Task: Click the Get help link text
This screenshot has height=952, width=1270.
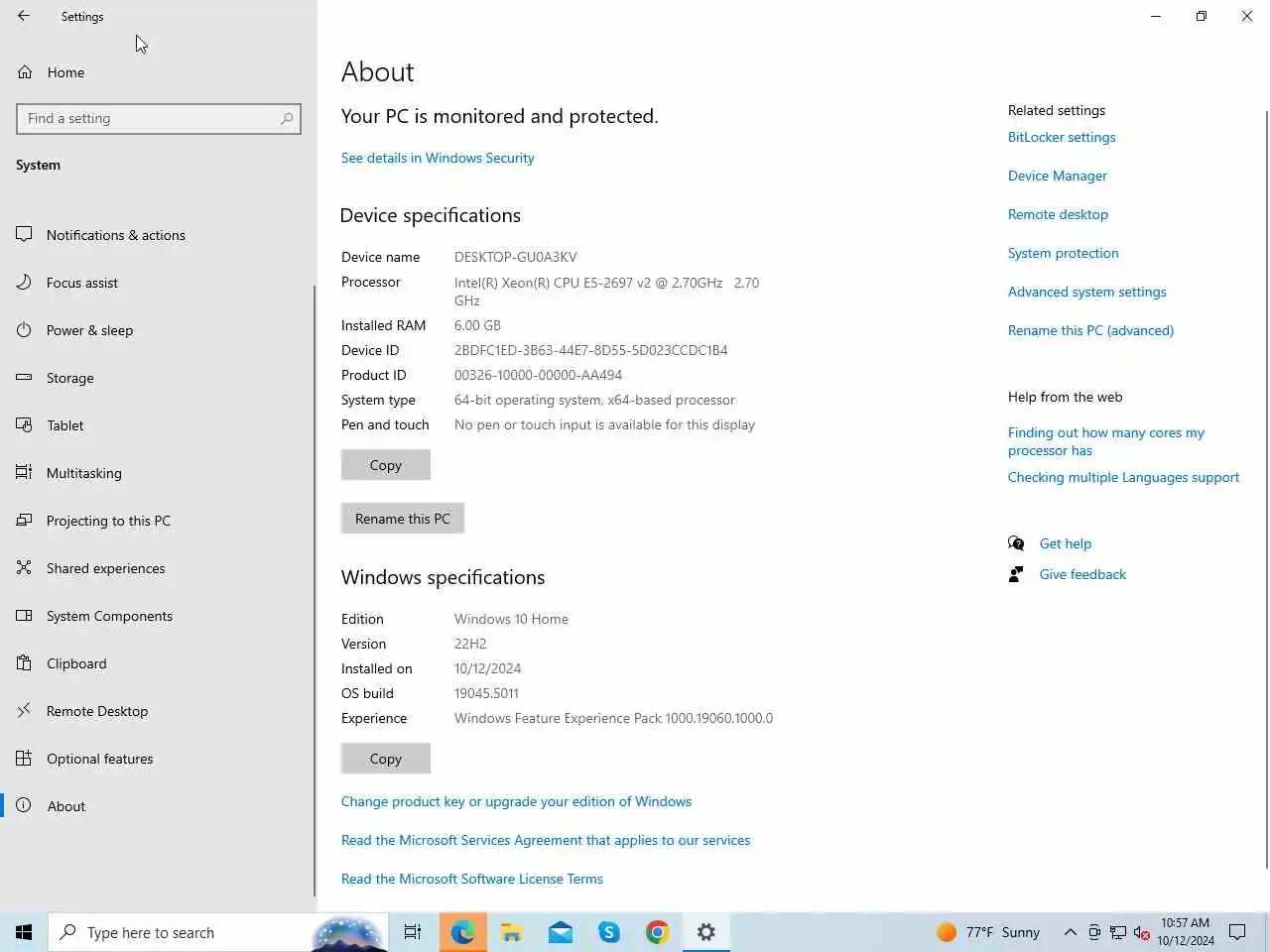Action: point(1066,543)
